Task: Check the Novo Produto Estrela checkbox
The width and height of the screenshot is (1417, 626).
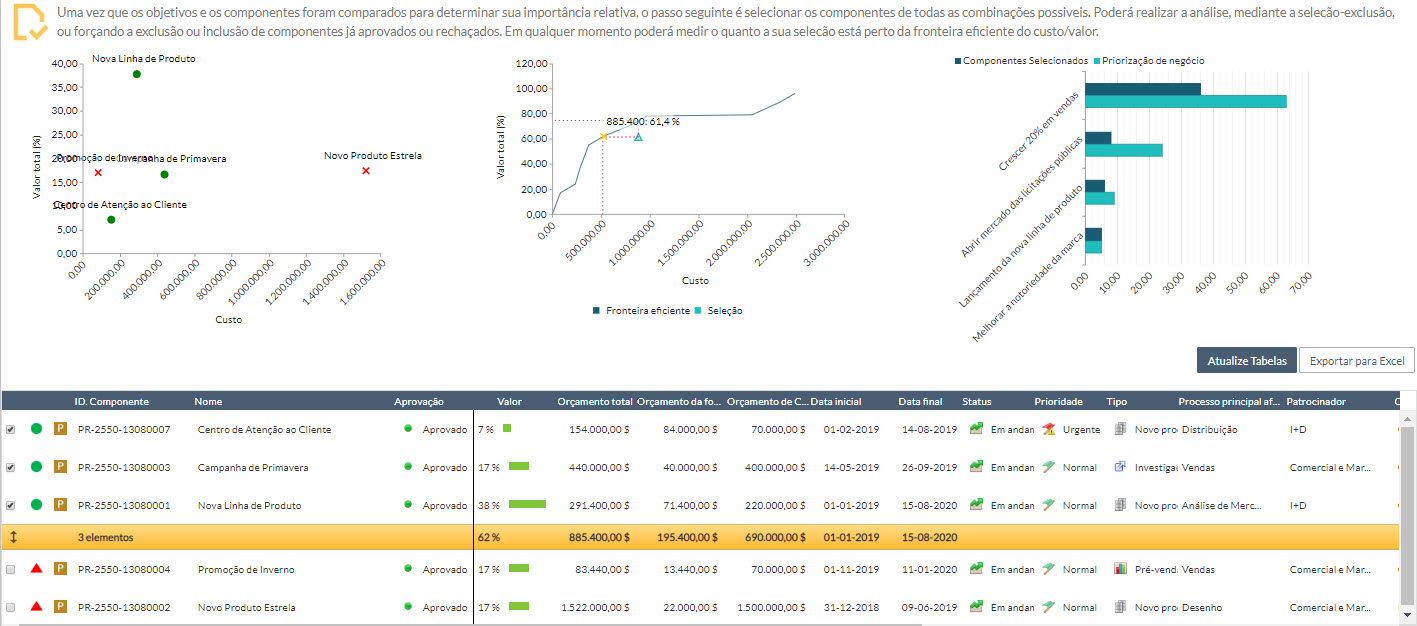Action: click(11, 607)
